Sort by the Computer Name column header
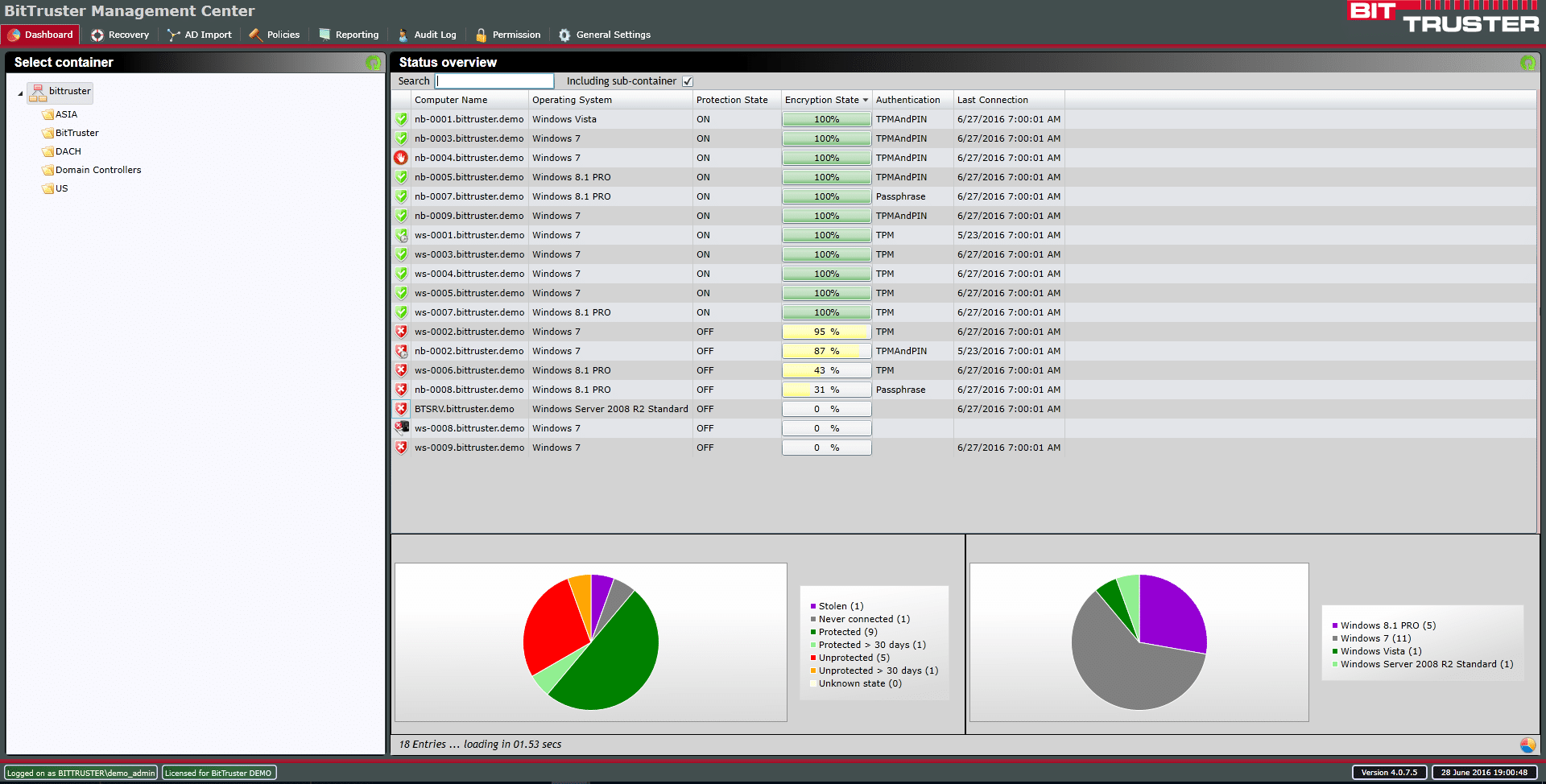Screen dimensions: 1546x784 (x=451, y=100)
